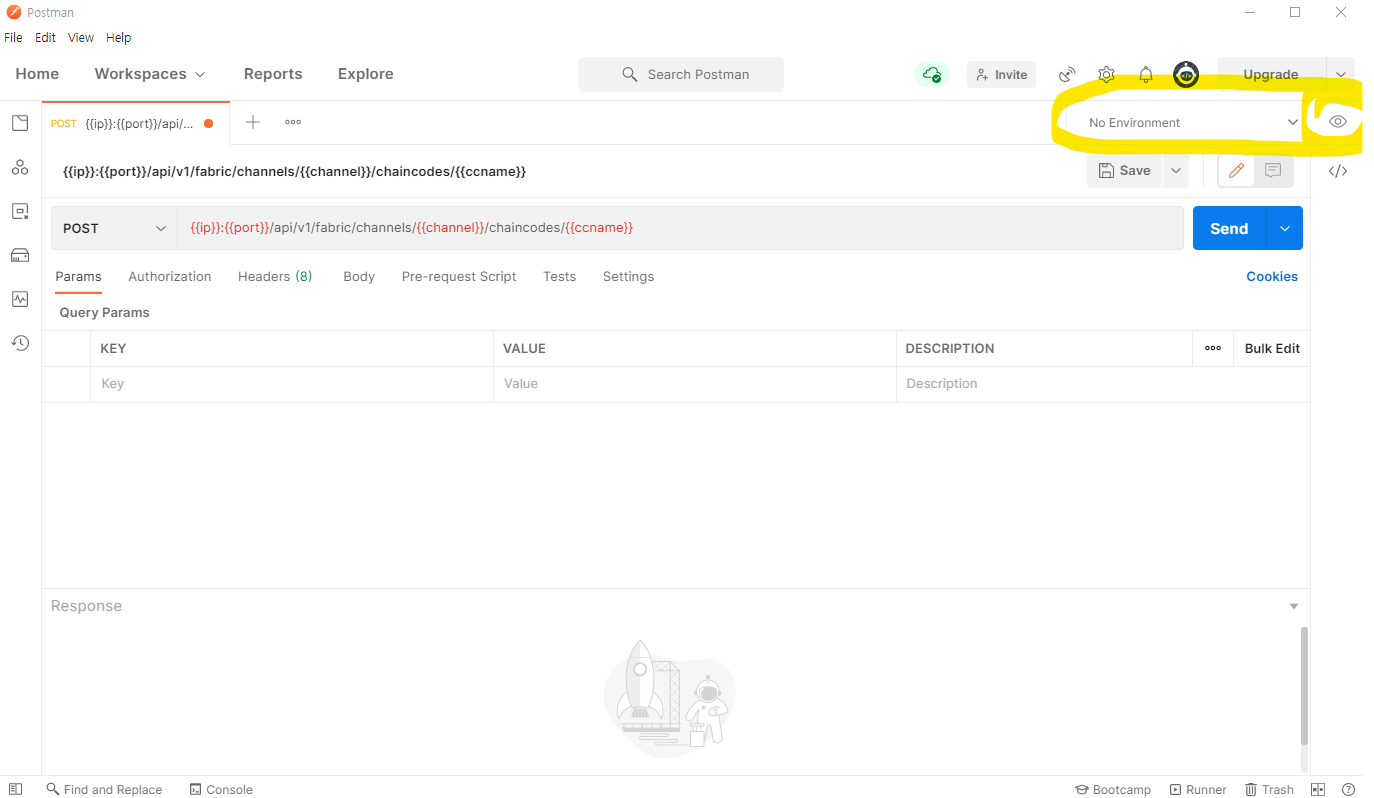The image size is (1374, 798).
Task: Open the Help menu
Action: 119,38
